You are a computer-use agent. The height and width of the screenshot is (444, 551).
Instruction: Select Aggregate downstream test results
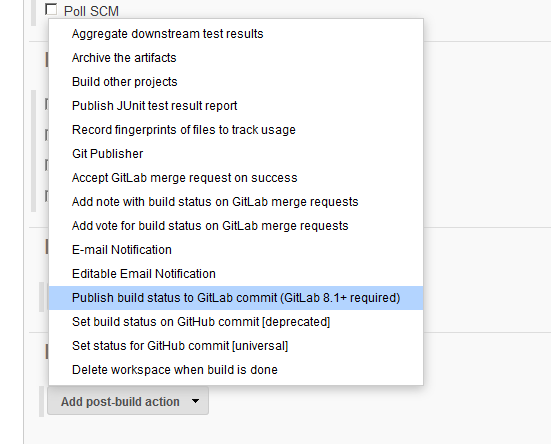point(236,34)
